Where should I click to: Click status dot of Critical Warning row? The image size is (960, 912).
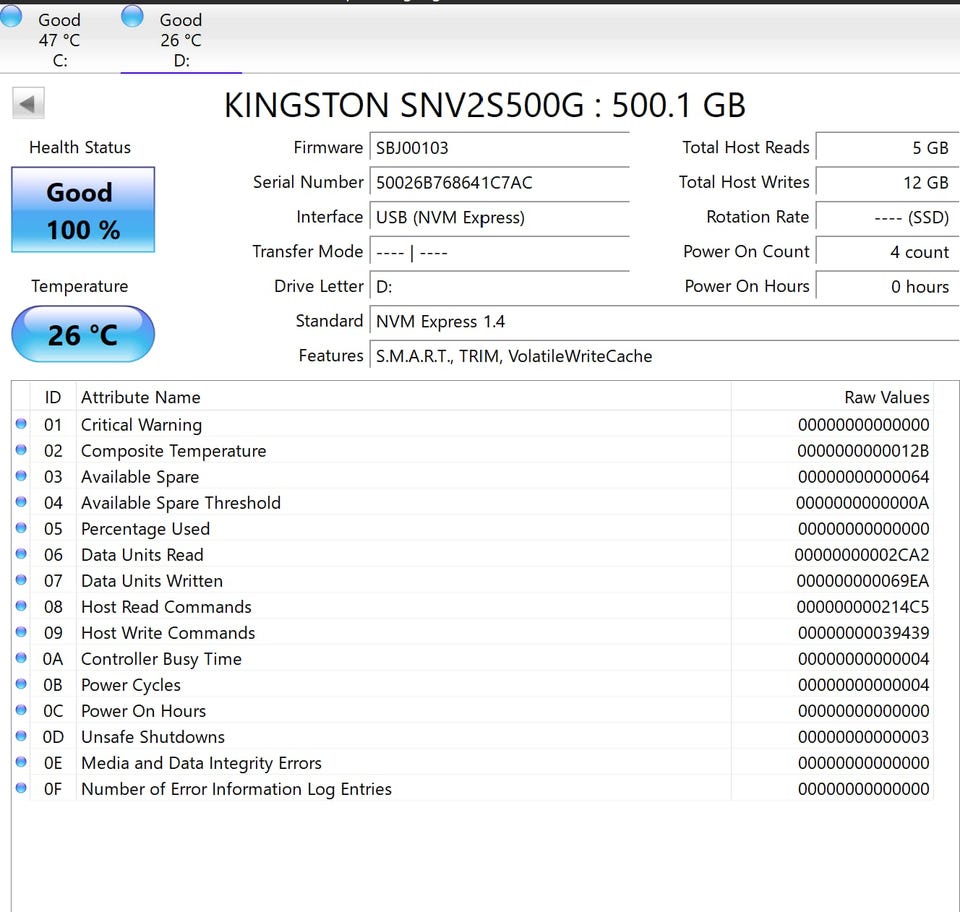21,424
